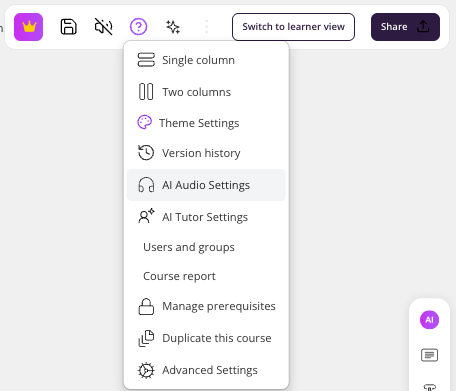Click the purple crown premium icon
Viewport: 456px width, 391px height.
tap(28, 27)
